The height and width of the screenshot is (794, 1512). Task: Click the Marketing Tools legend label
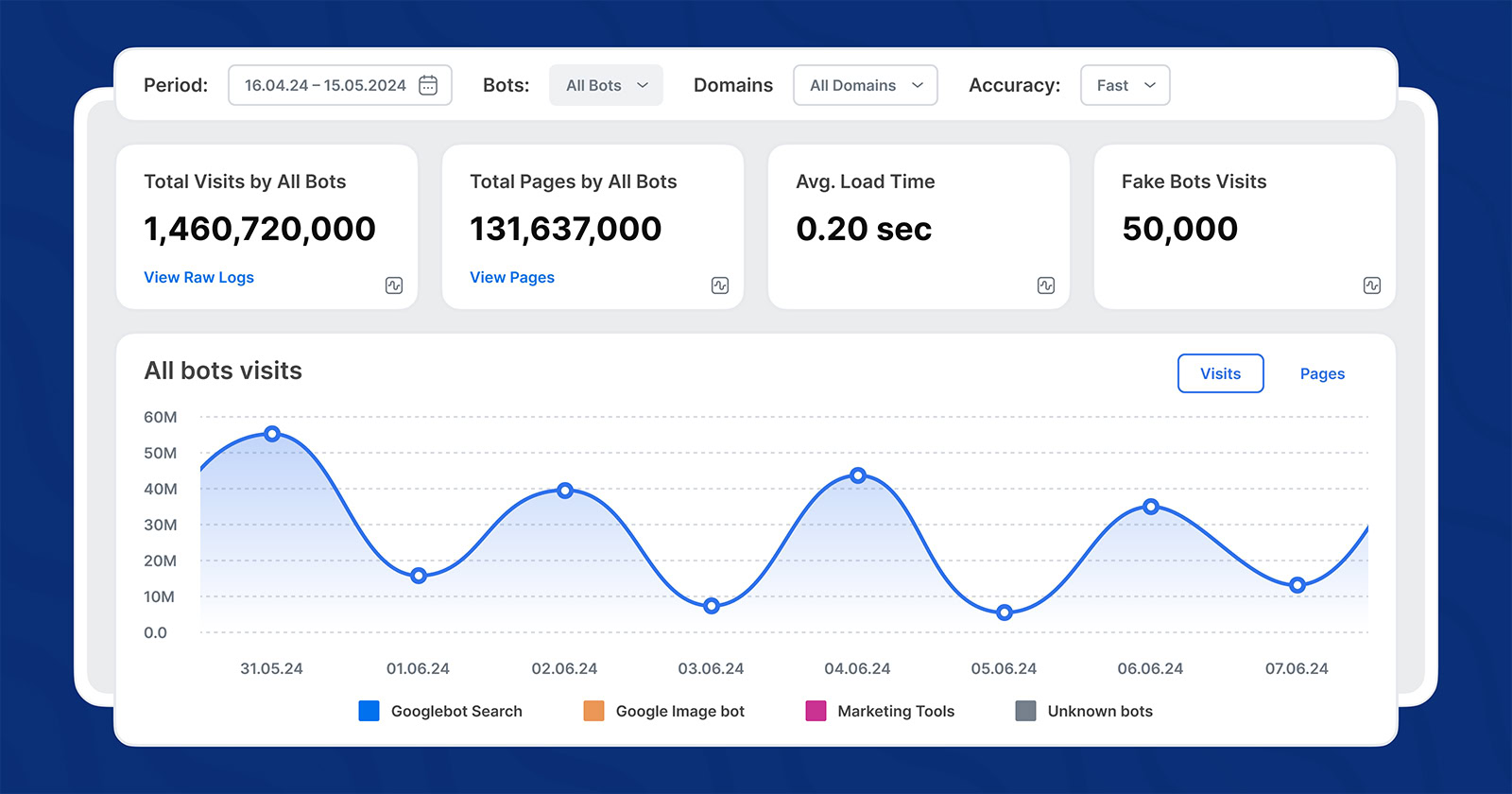896,711
